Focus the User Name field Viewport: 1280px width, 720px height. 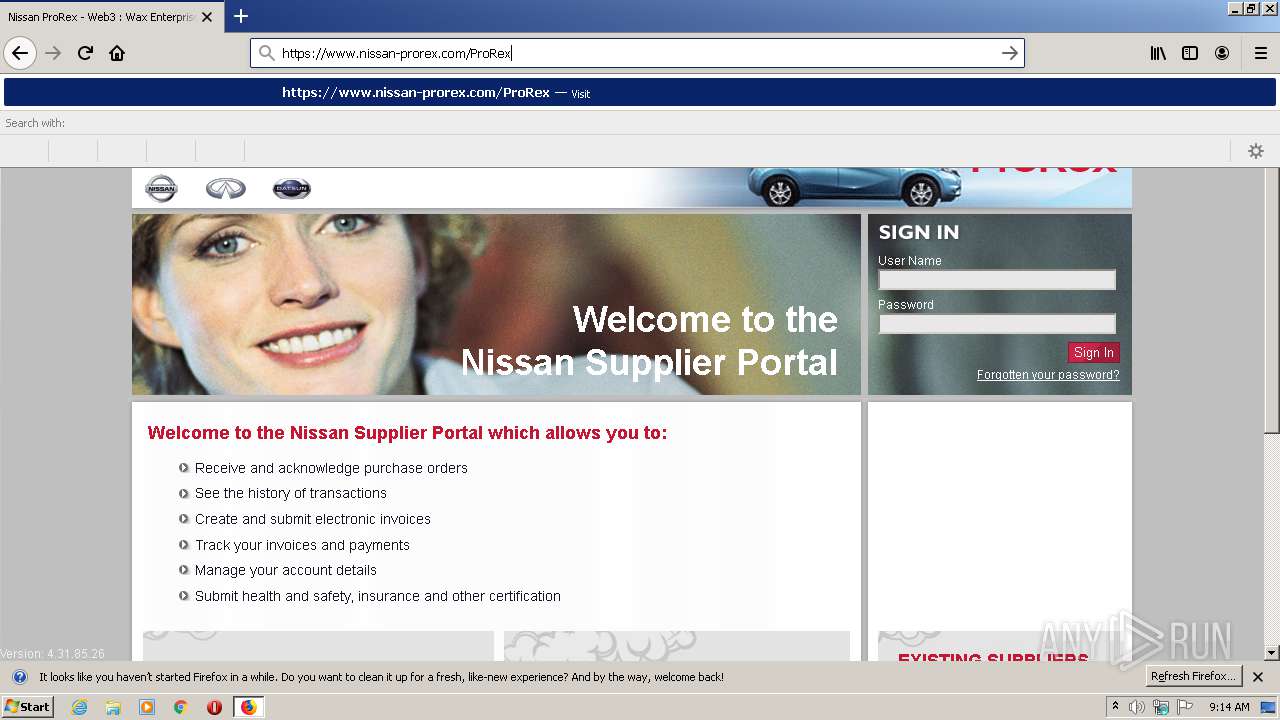tap(997, 280)
